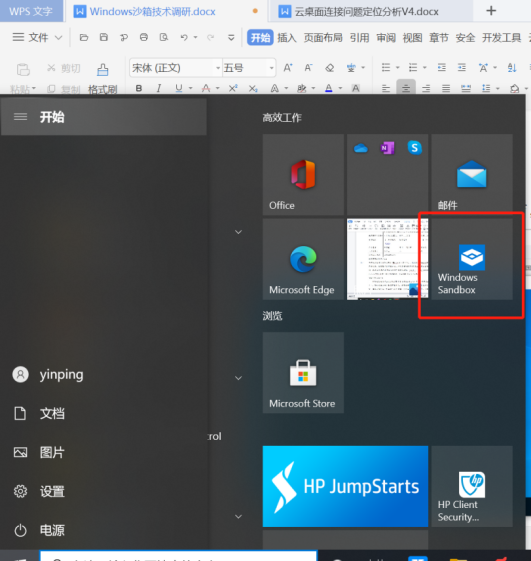Open the 文件 file menu

click(37, 37)
